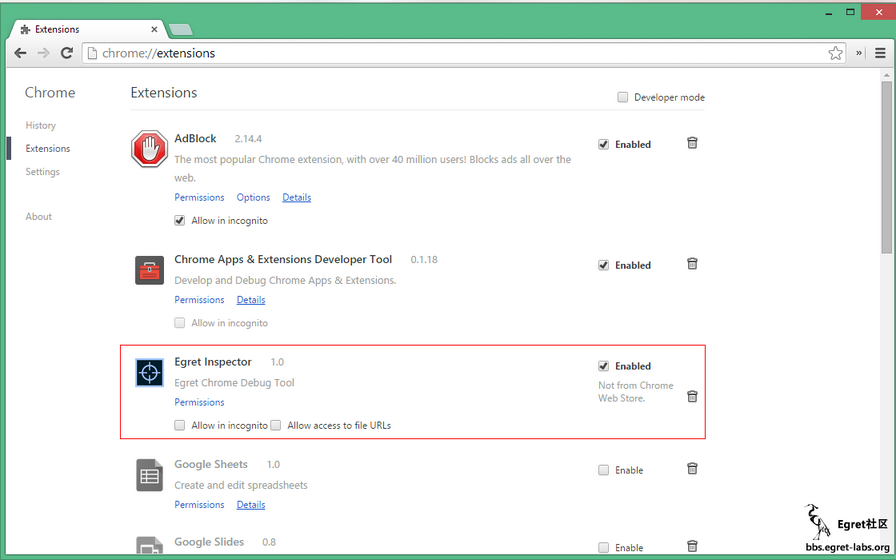Reload the extensions page
The width and height of the screenshot is (896, 560).
pos(67,53)
